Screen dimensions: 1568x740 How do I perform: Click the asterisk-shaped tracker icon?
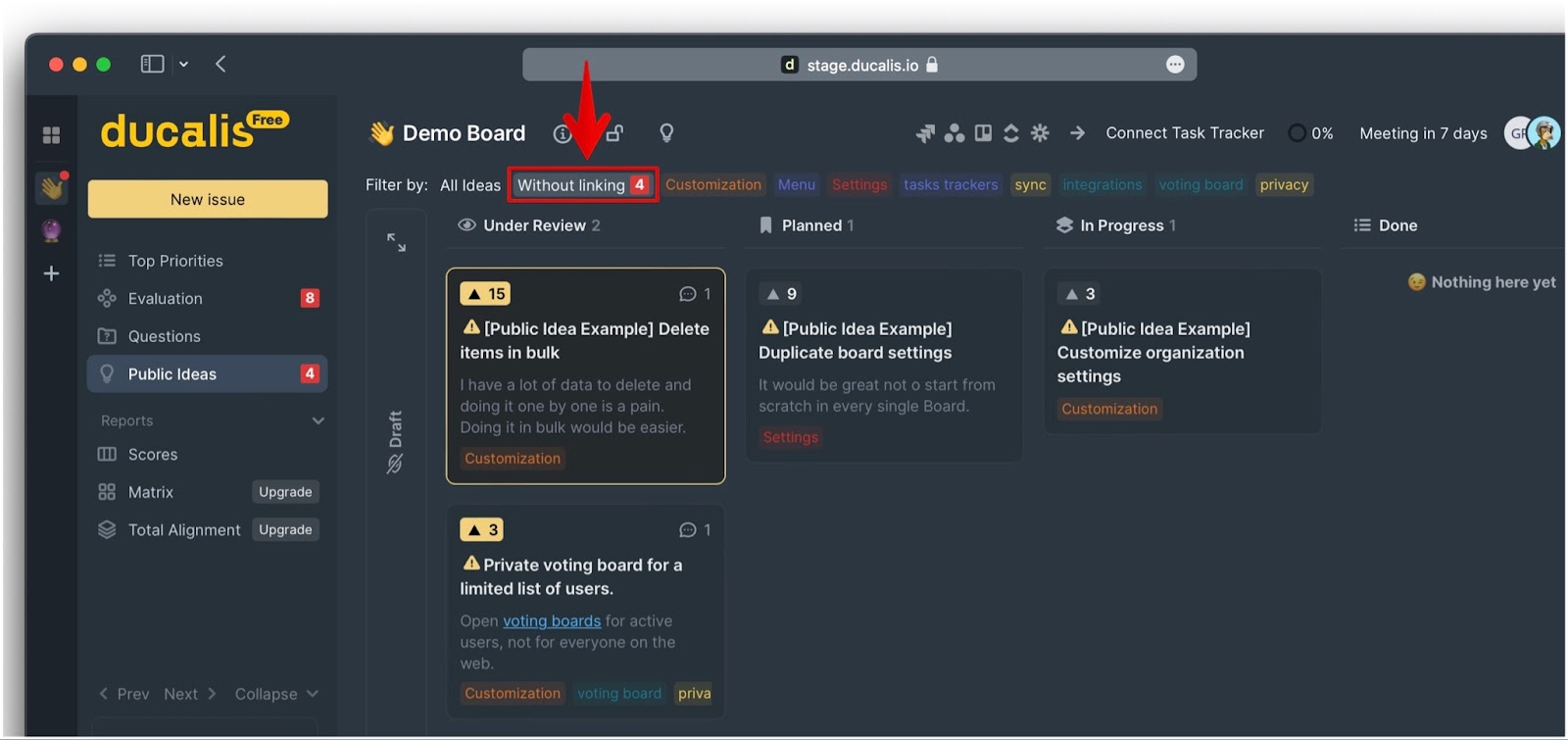coord(1040,133)
